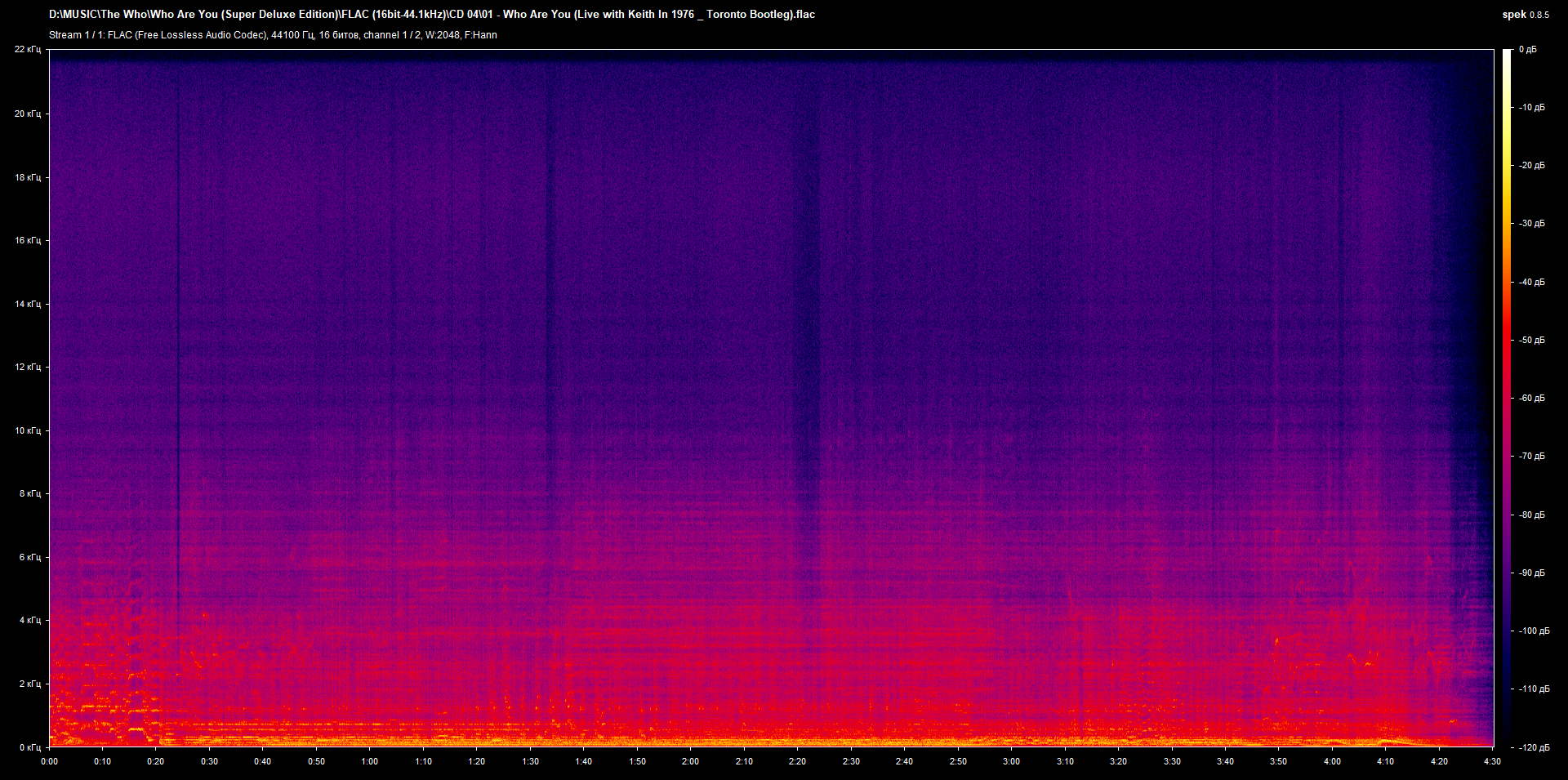Click the file path title text

pos(431,14)
